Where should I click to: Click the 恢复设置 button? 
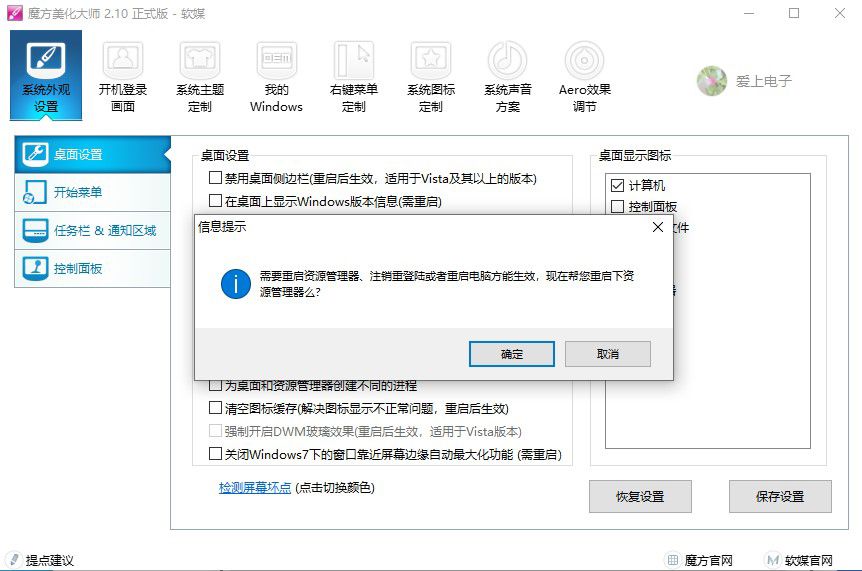click(640, 496)
